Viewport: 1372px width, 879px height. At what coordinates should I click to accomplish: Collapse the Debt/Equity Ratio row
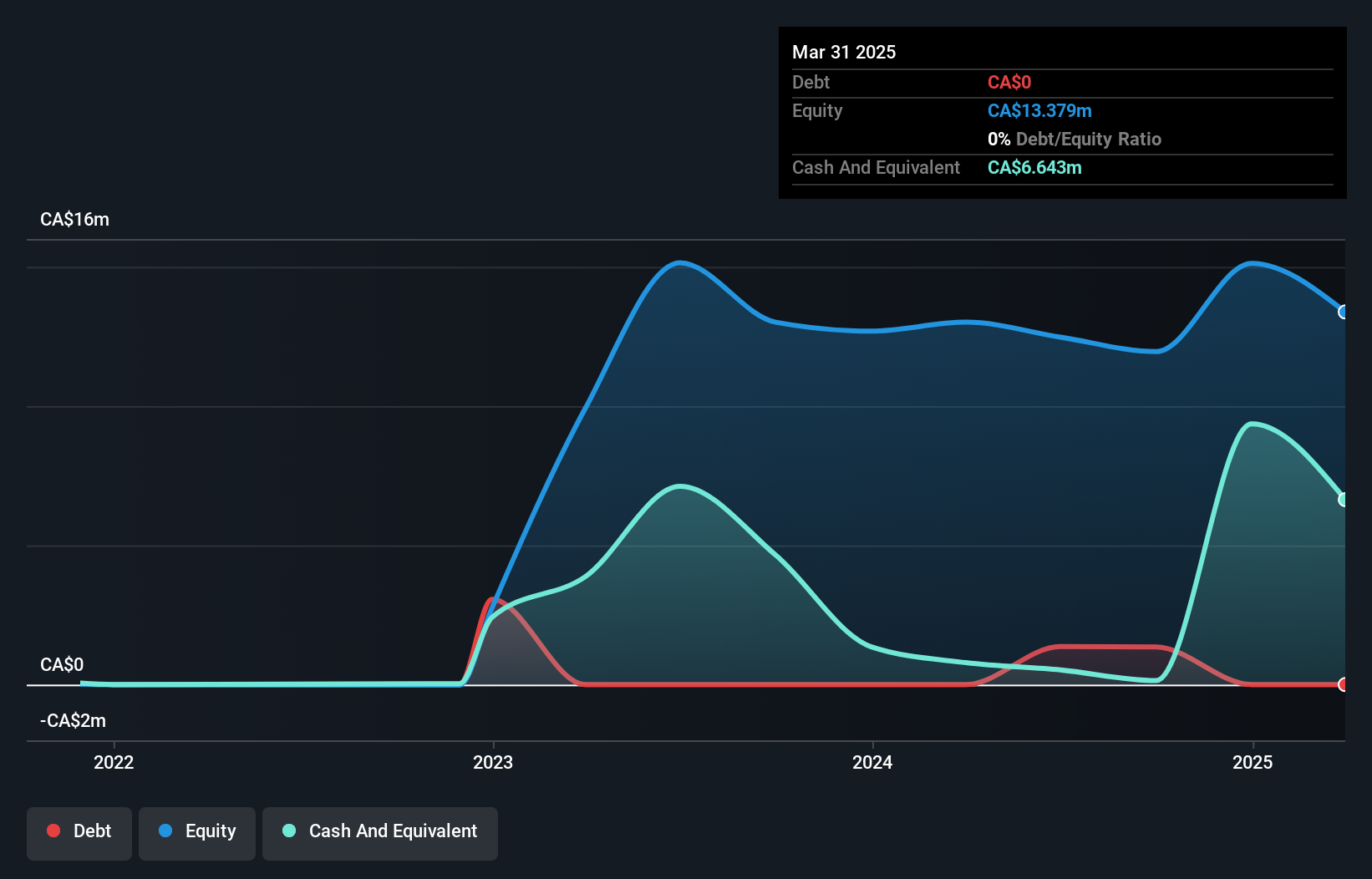(1075, 139)
